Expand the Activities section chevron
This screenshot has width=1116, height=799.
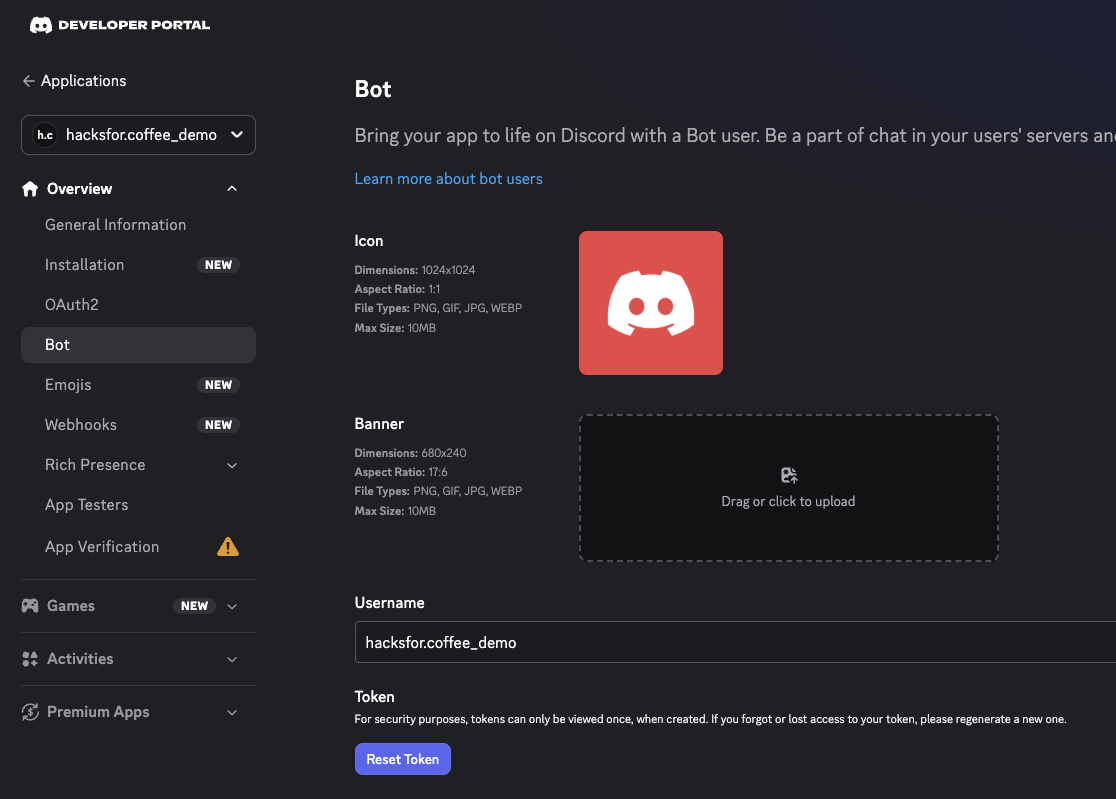tap(232, 660)
